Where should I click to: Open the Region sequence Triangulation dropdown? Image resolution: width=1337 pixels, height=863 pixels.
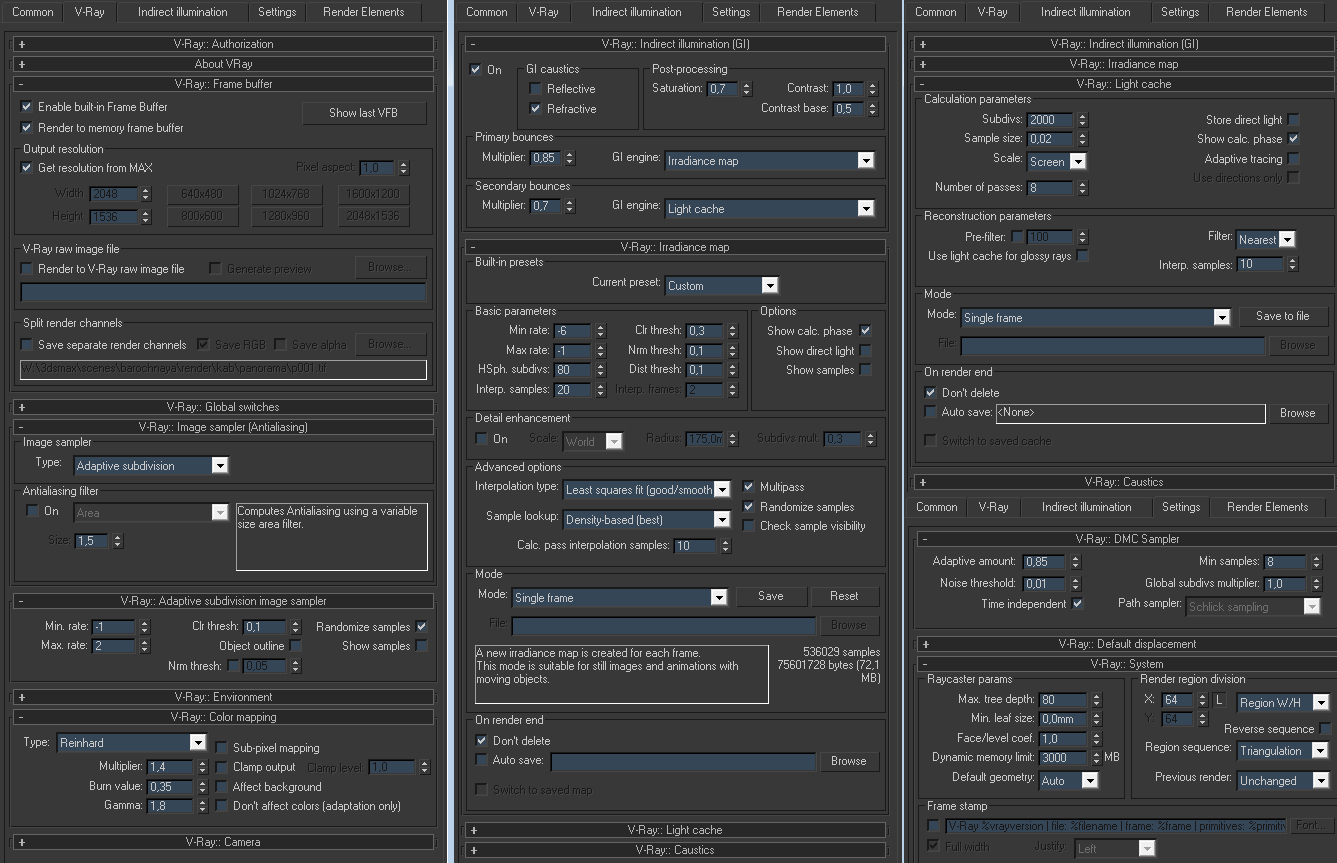click(1283, 751)
